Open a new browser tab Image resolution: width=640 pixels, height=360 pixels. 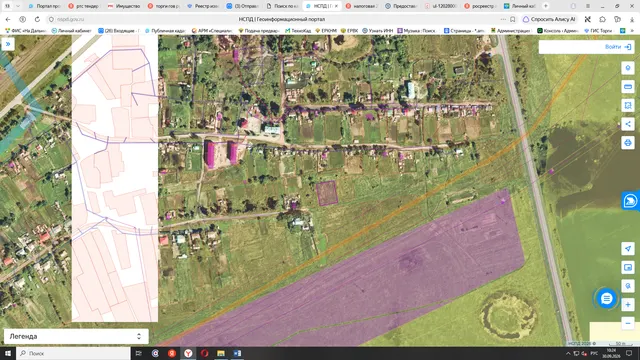click(546, 6)
